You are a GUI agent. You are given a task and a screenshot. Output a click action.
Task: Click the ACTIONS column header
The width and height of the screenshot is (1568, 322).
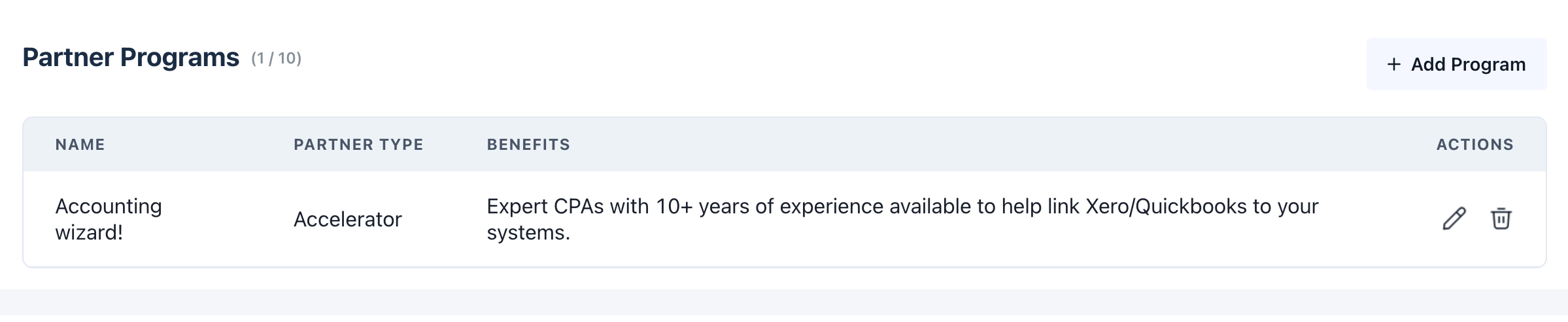[x=1474, y=145]
